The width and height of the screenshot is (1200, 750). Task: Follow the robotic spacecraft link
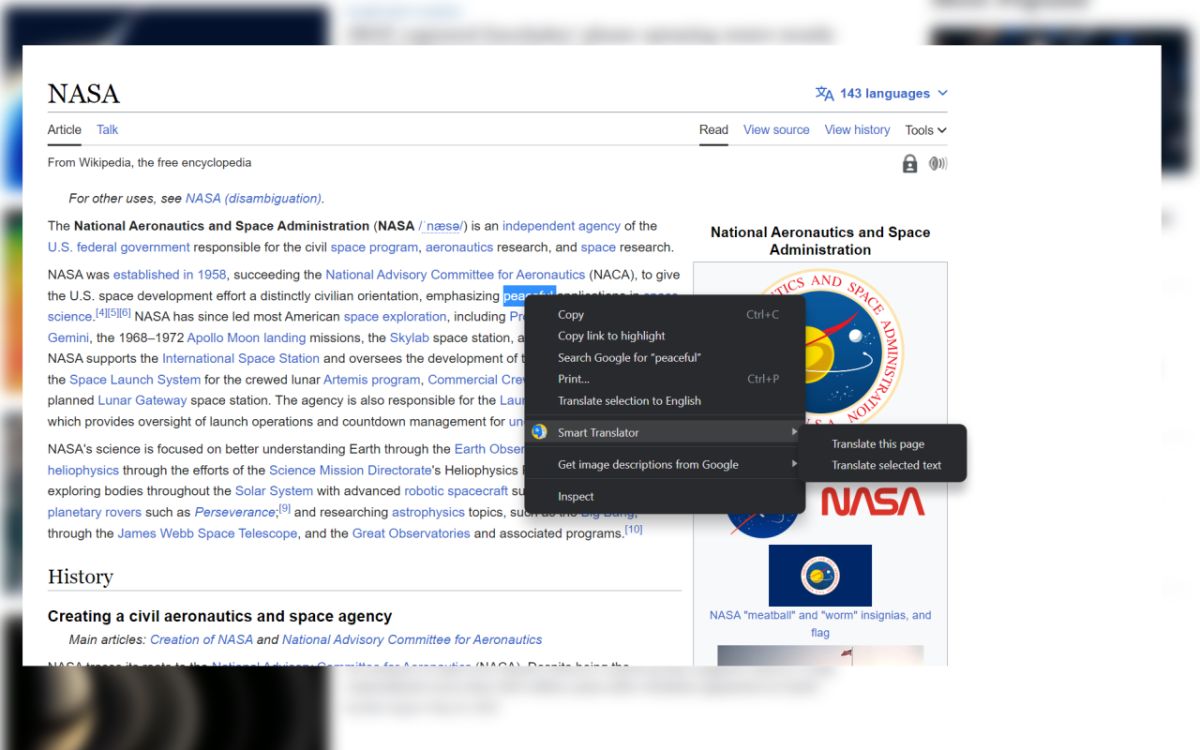(456, 491)
